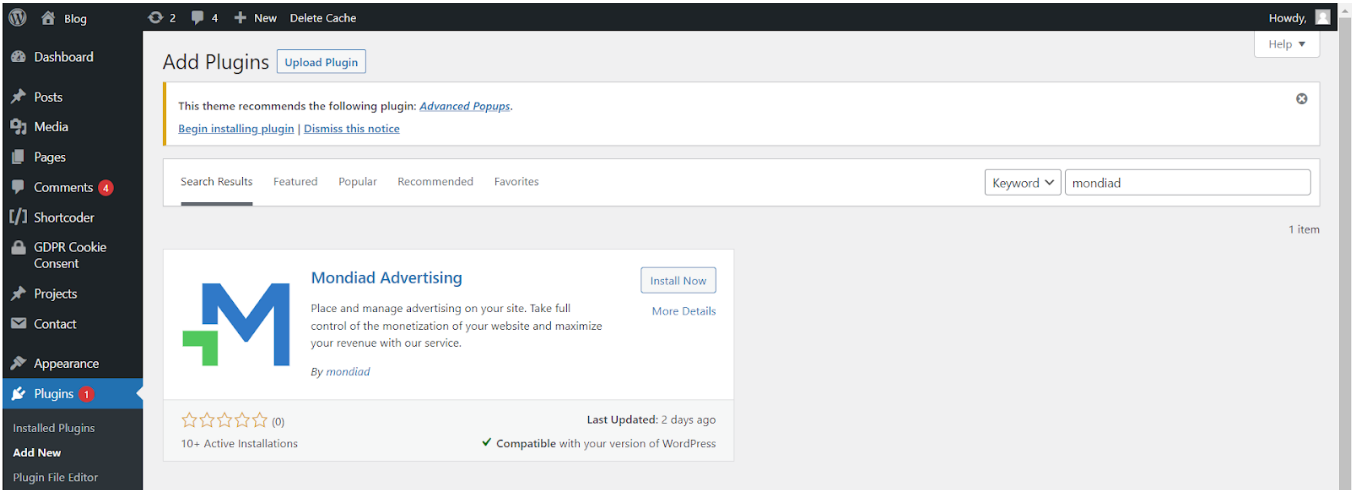Click the plugin search input field
The height and width of the screenshot is (492, 1355).
coord(1187,183)
